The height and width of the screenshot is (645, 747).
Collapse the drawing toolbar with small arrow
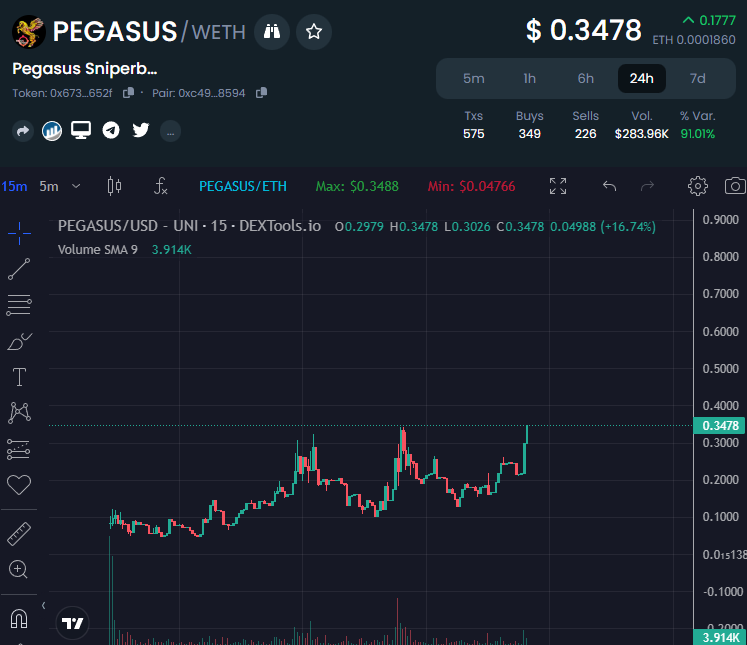[43, 605]
